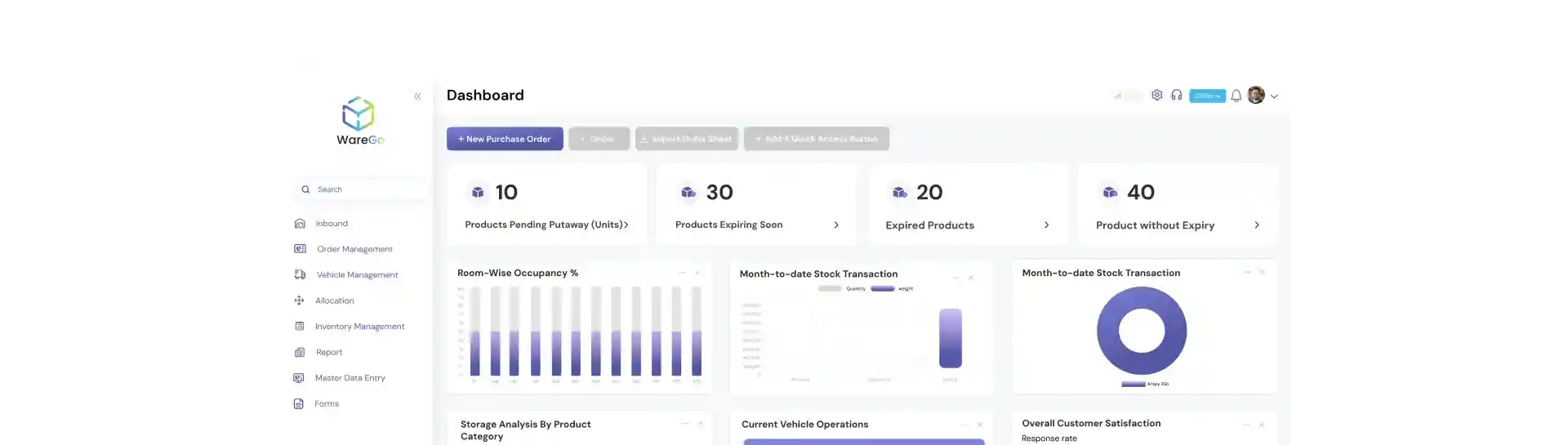Close the Storage Analysis By Product Category widget

click(x=700, y=424)
